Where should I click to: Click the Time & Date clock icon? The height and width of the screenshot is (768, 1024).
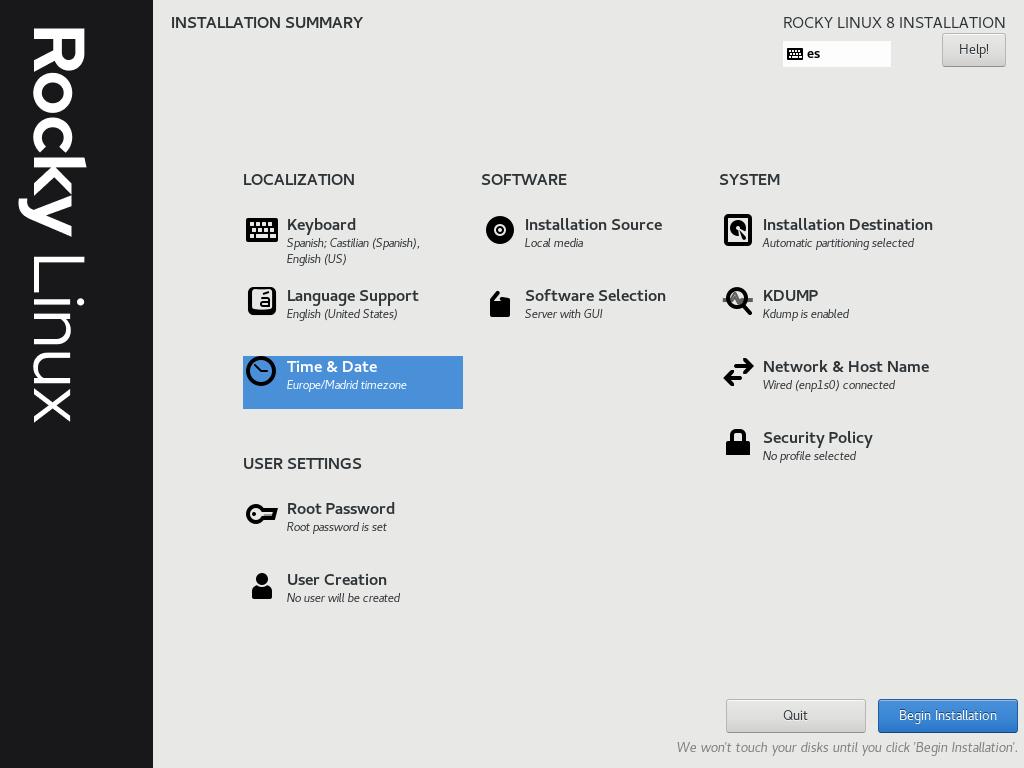(x=261, y=371)
